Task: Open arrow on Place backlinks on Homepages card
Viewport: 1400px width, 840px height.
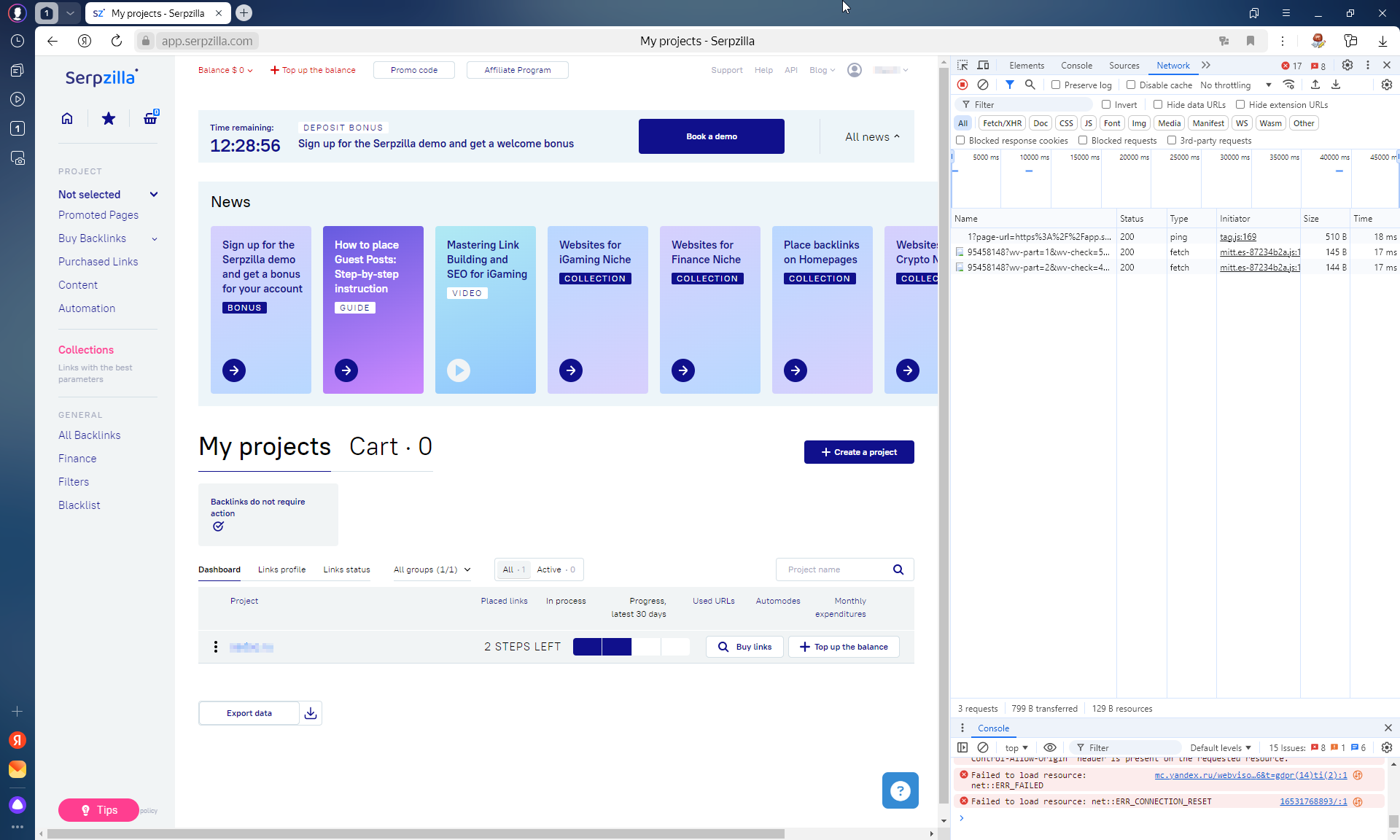Action: 796,370
